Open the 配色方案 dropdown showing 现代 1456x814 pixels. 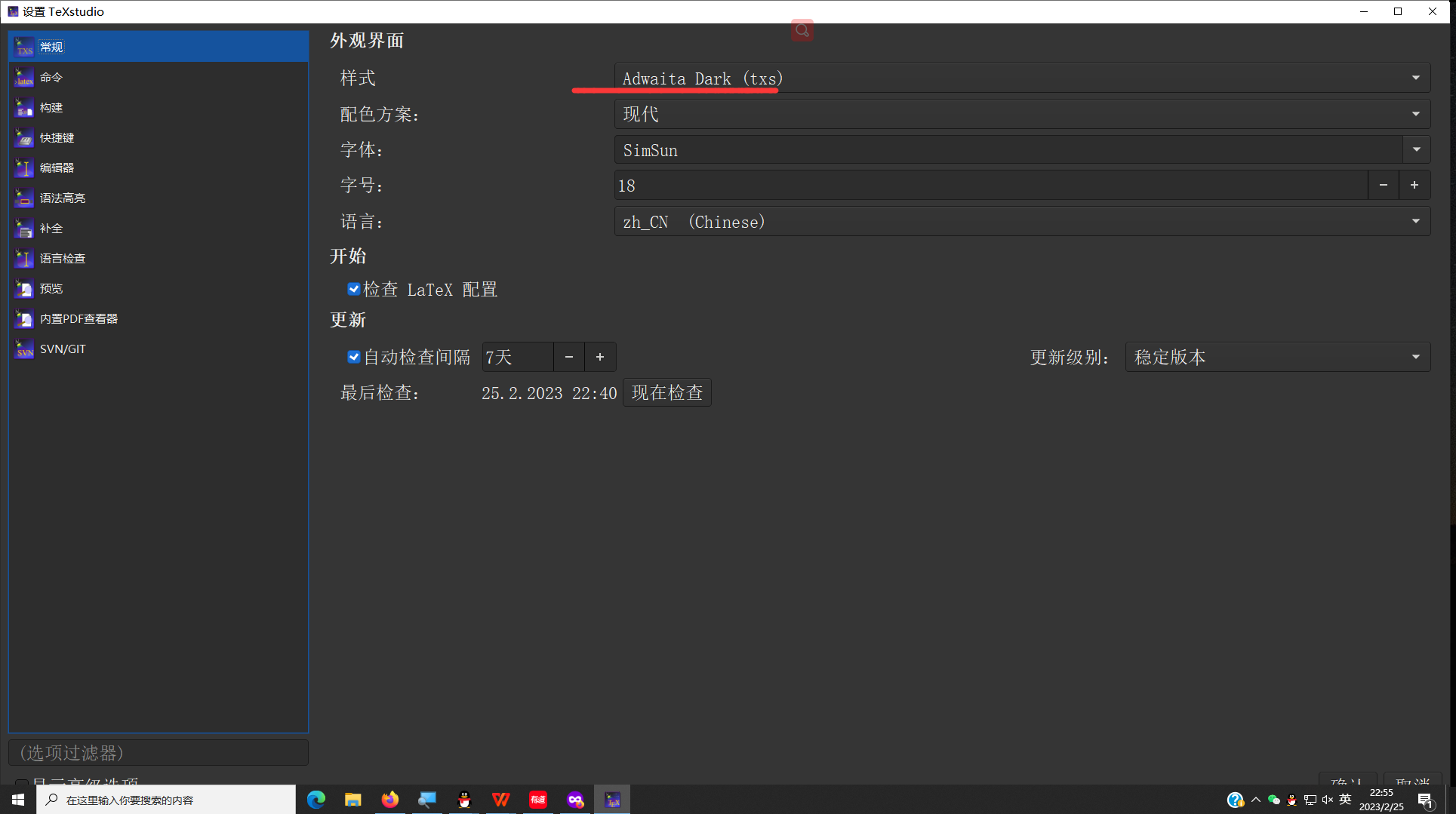1022,114
